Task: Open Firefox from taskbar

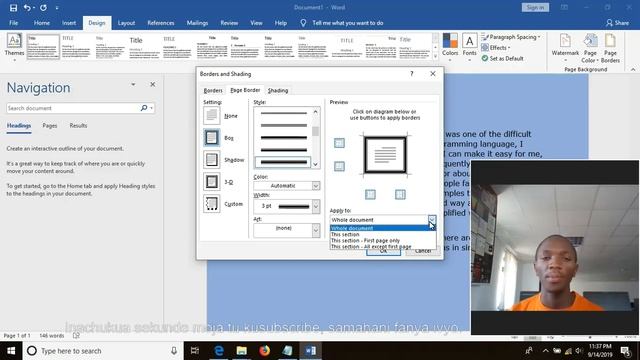Action: tap(264, 351)
